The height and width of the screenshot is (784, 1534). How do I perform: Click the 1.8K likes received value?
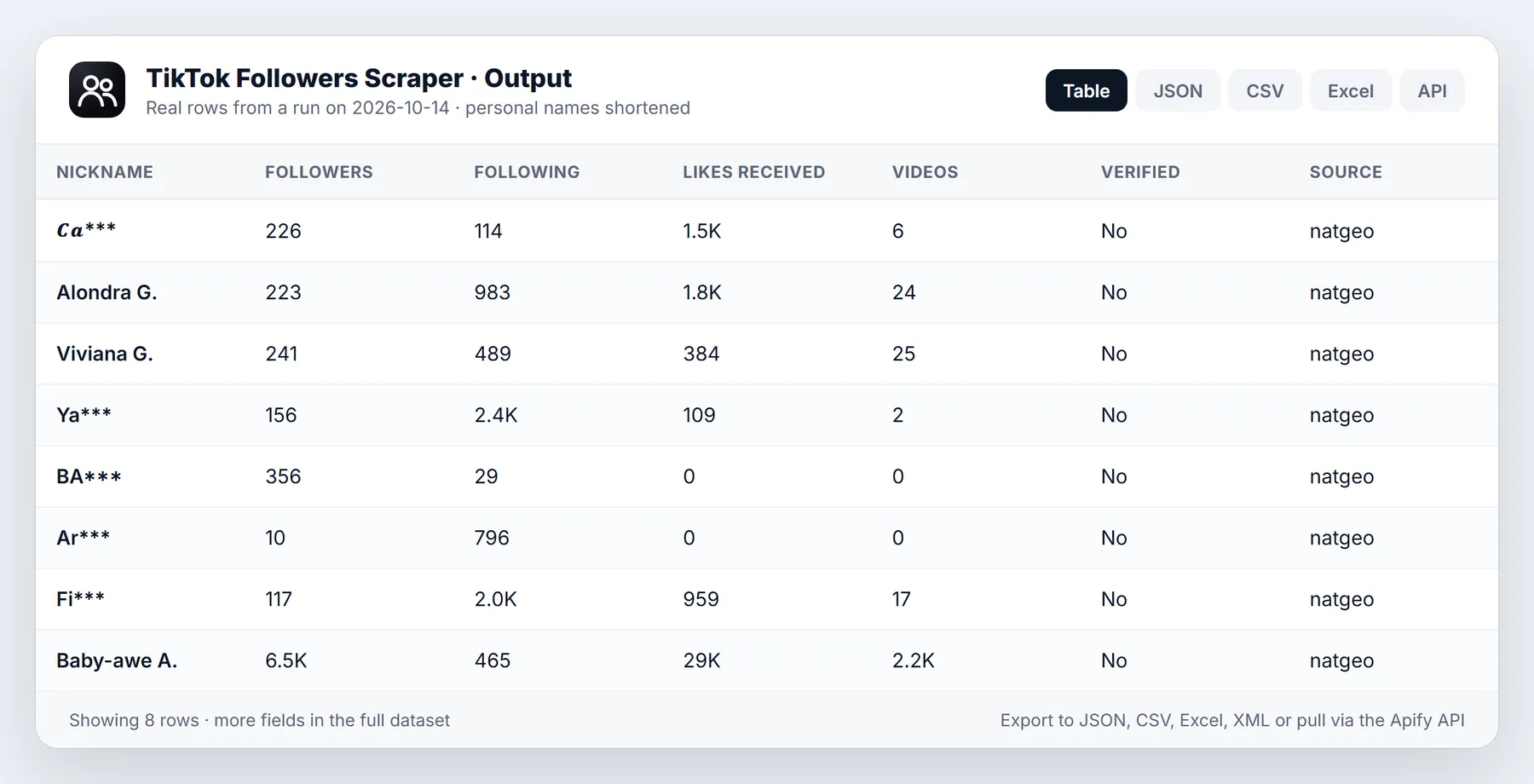coord(702,292)
